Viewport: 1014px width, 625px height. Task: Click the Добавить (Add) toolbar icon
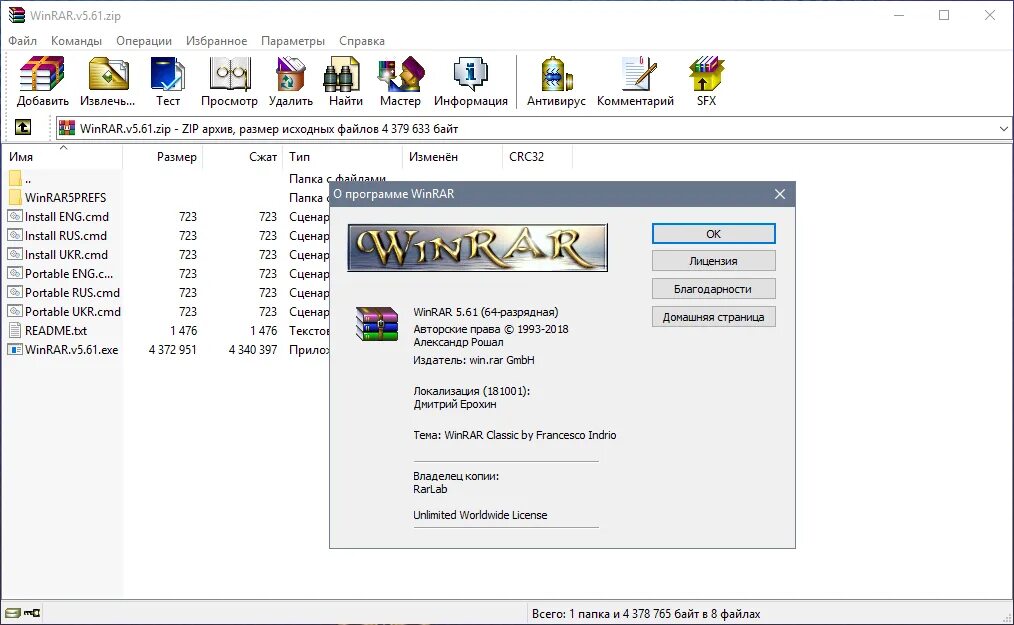click(41, 80)
